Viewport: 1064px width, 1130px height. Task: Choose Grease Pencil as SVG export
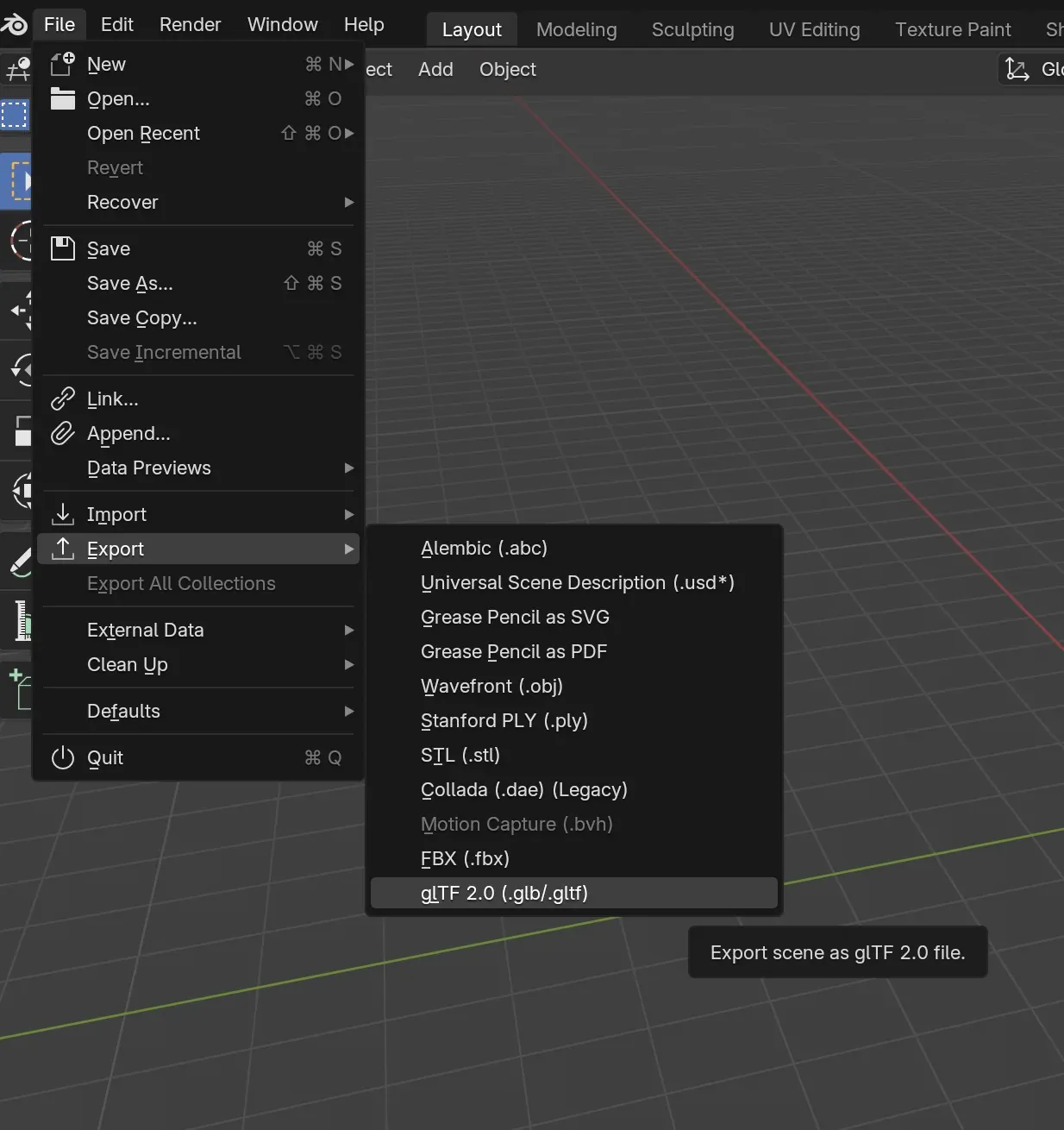click(574, 617)
